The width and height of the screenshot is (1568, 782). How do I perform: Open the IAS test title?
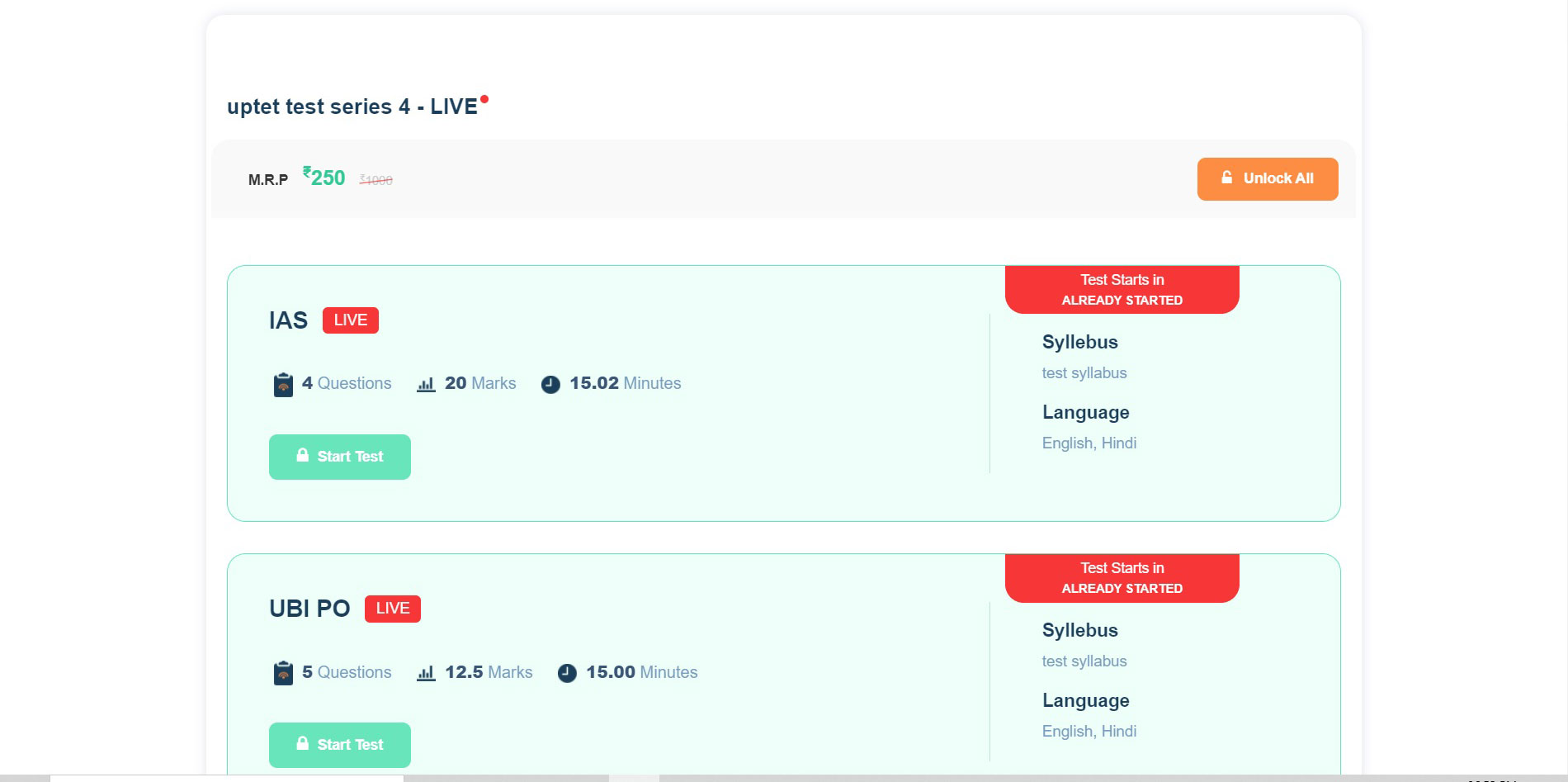288,320
